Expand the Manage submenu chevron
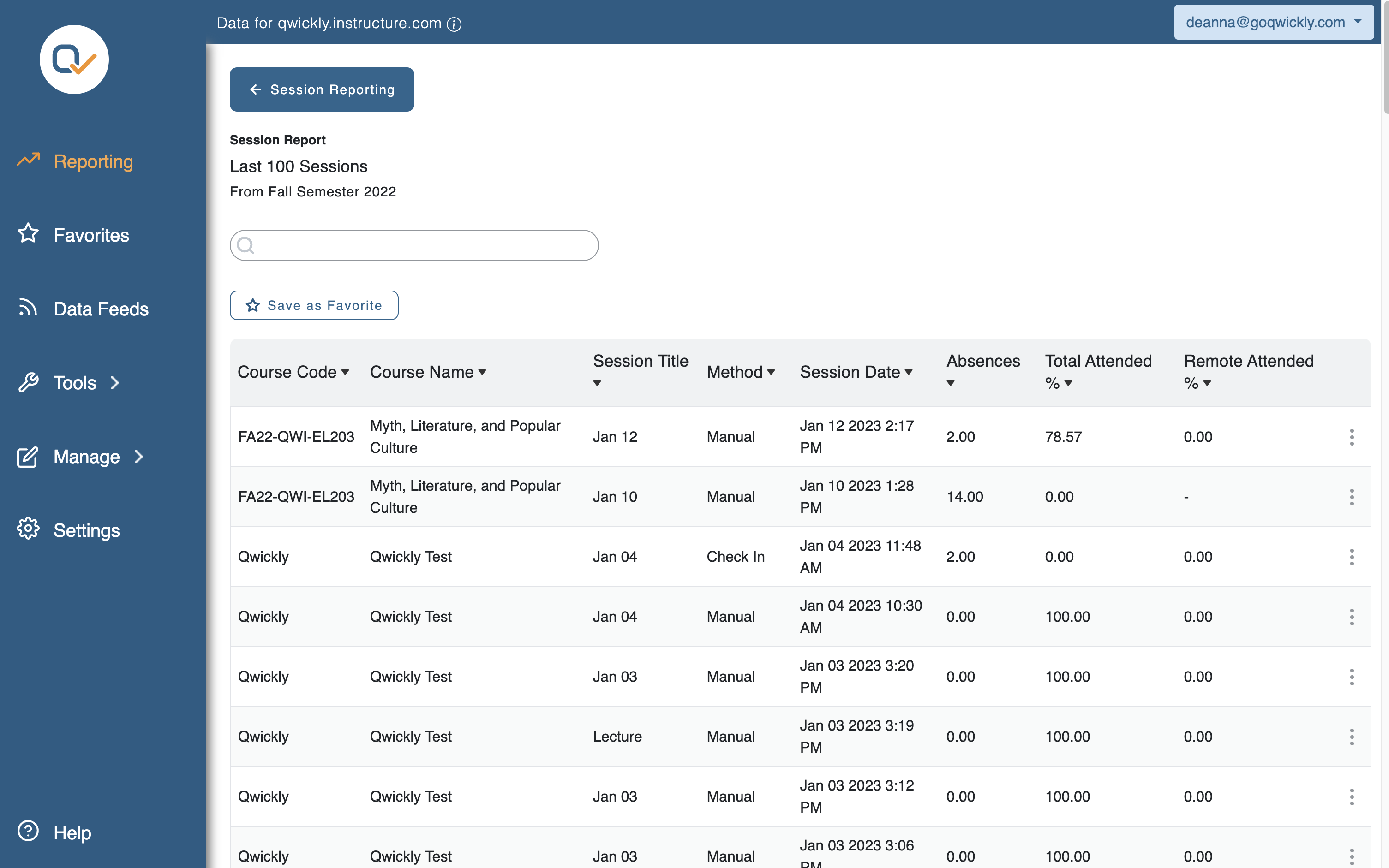 click(138, 457)
